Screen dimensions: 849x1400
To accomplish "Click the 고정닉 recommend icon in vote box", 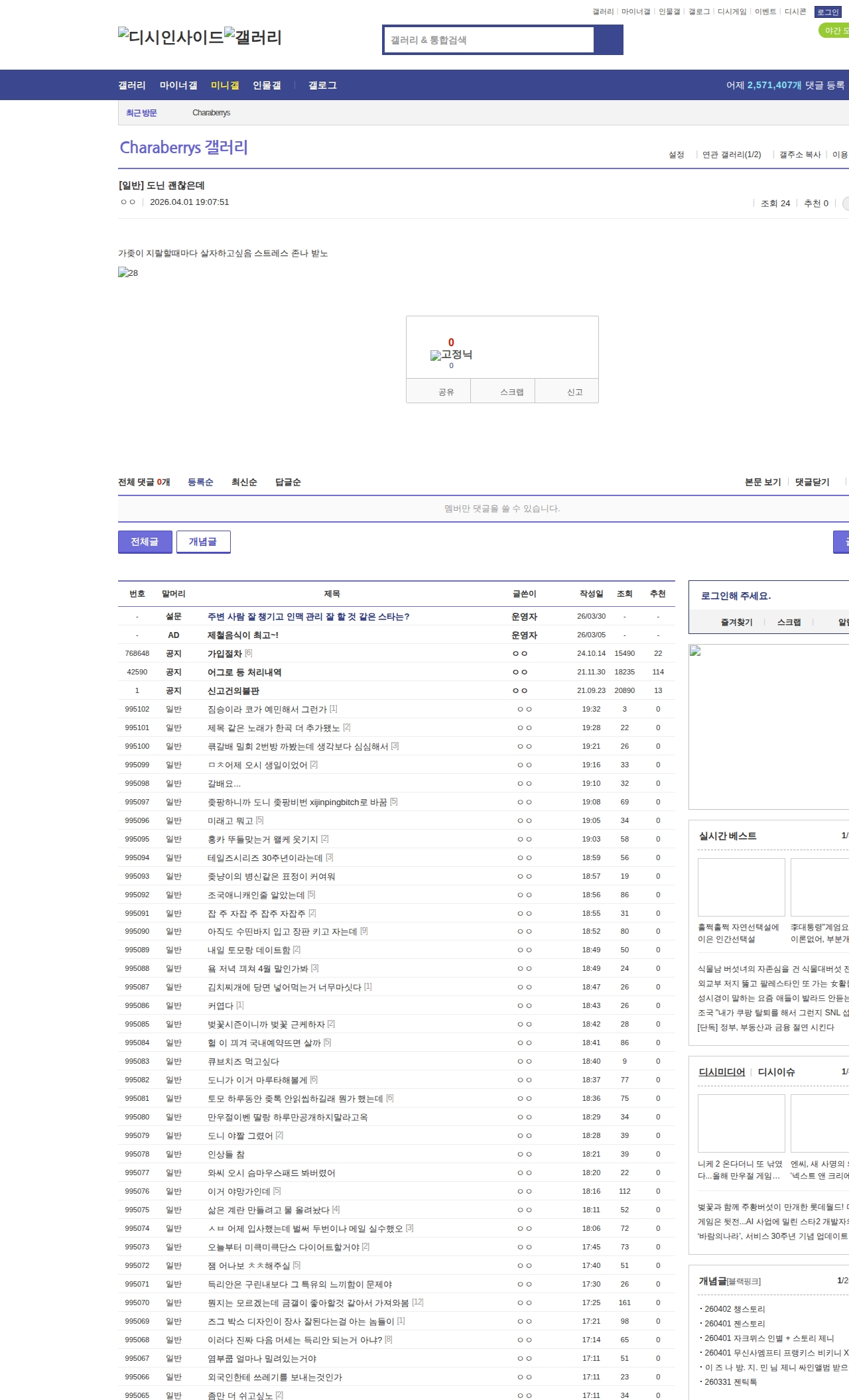I will click(x=451, y=355).
